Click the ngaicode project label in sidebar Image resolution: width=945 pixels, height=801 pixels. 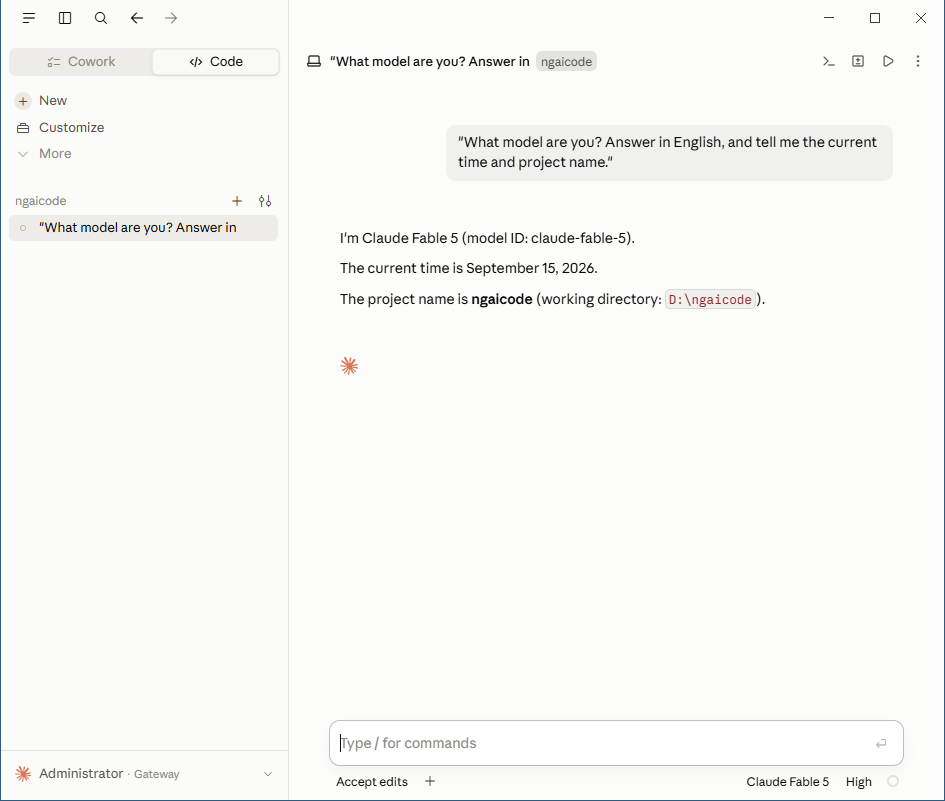[x=40, y=201]
